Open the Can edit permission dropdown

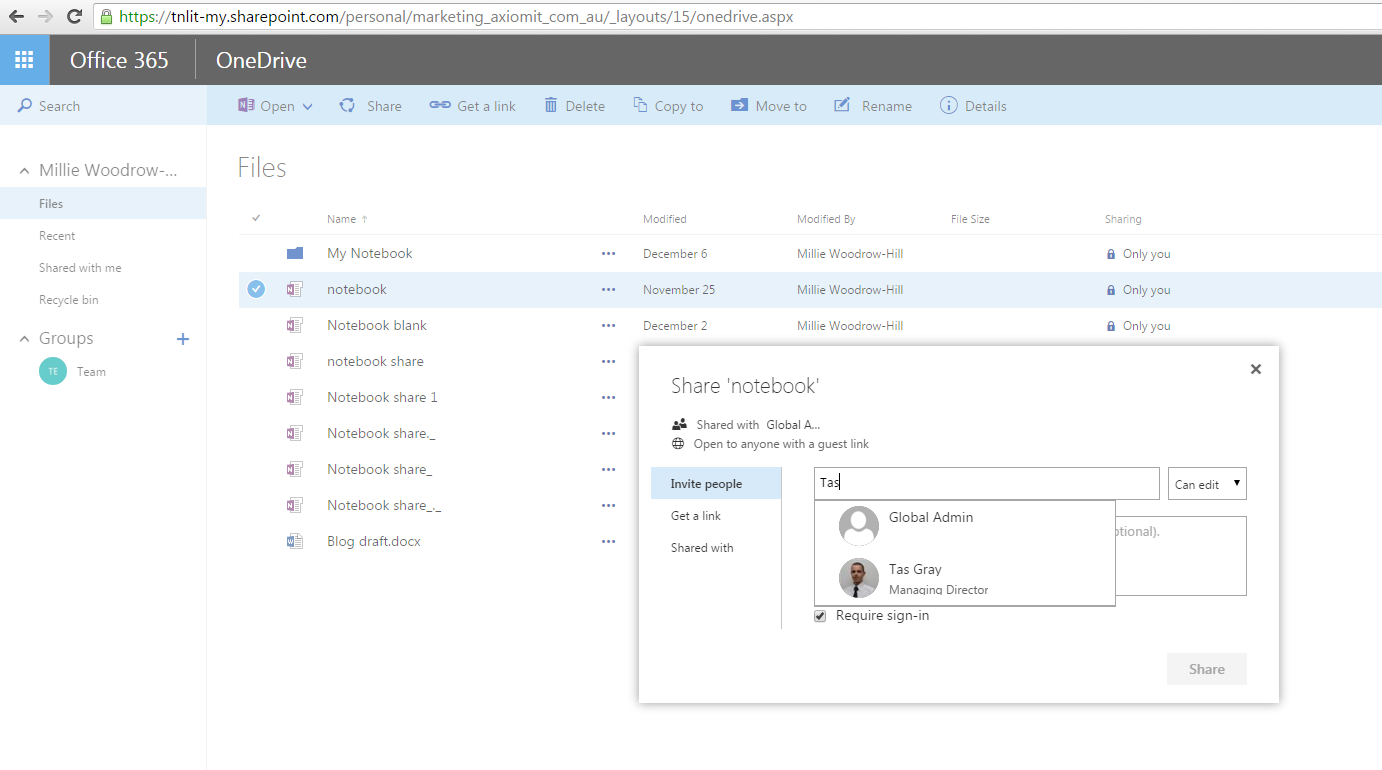1207,484
